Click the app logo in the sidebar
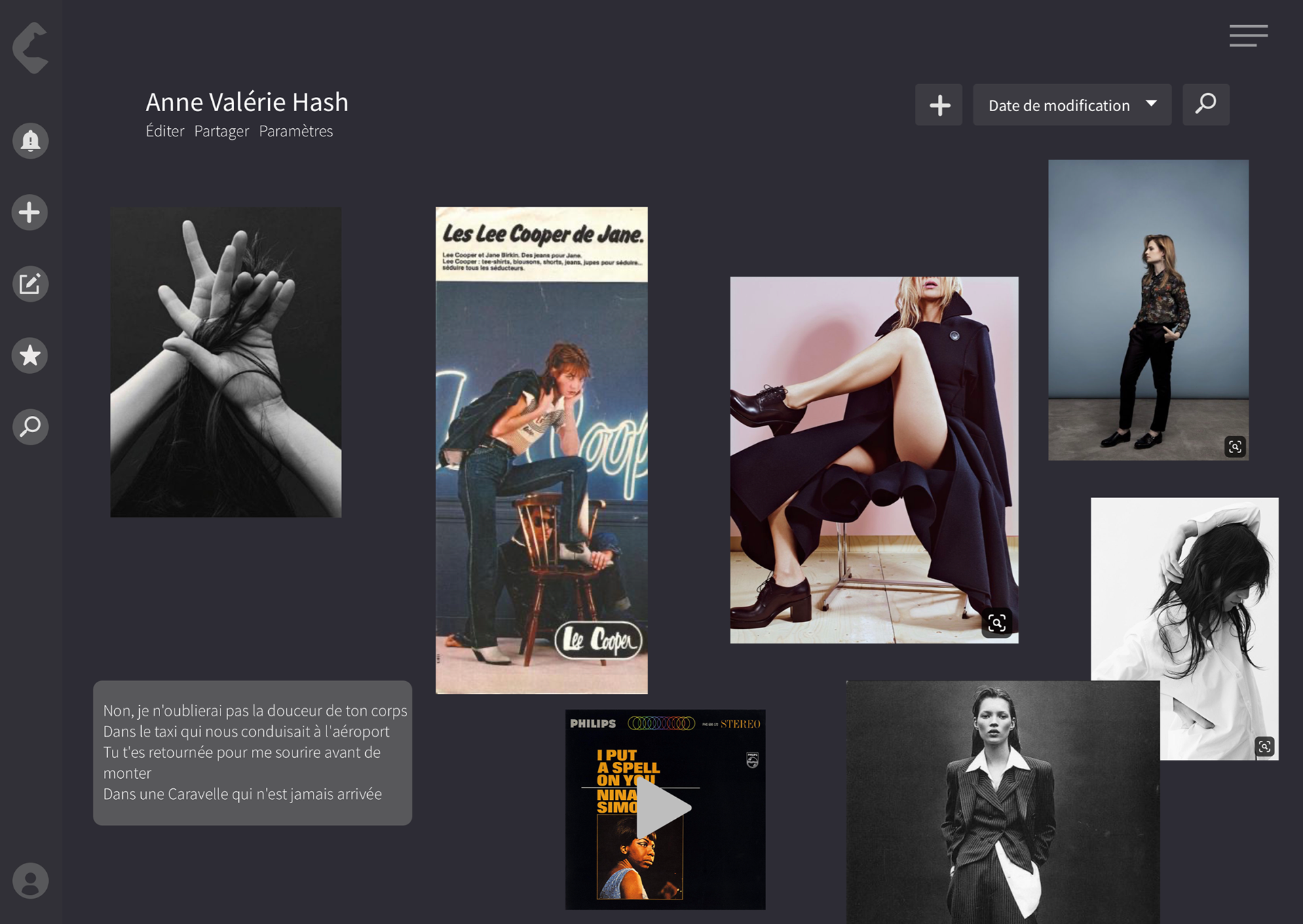 tap(31, 47)
